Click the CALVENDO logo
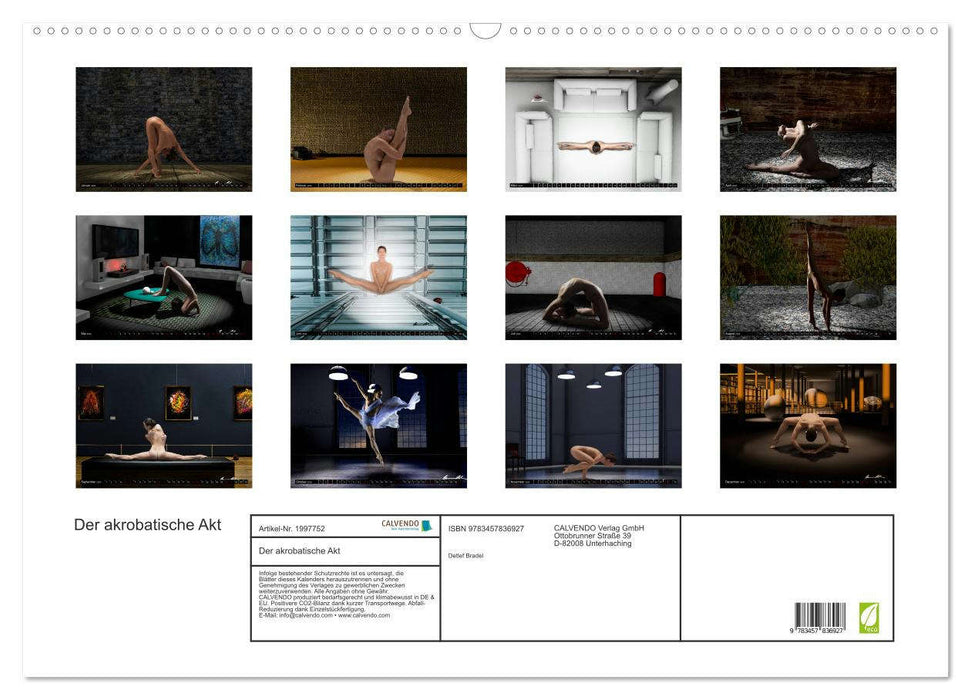The height and width of the screenshot is (700, 971). coord(406,525)
